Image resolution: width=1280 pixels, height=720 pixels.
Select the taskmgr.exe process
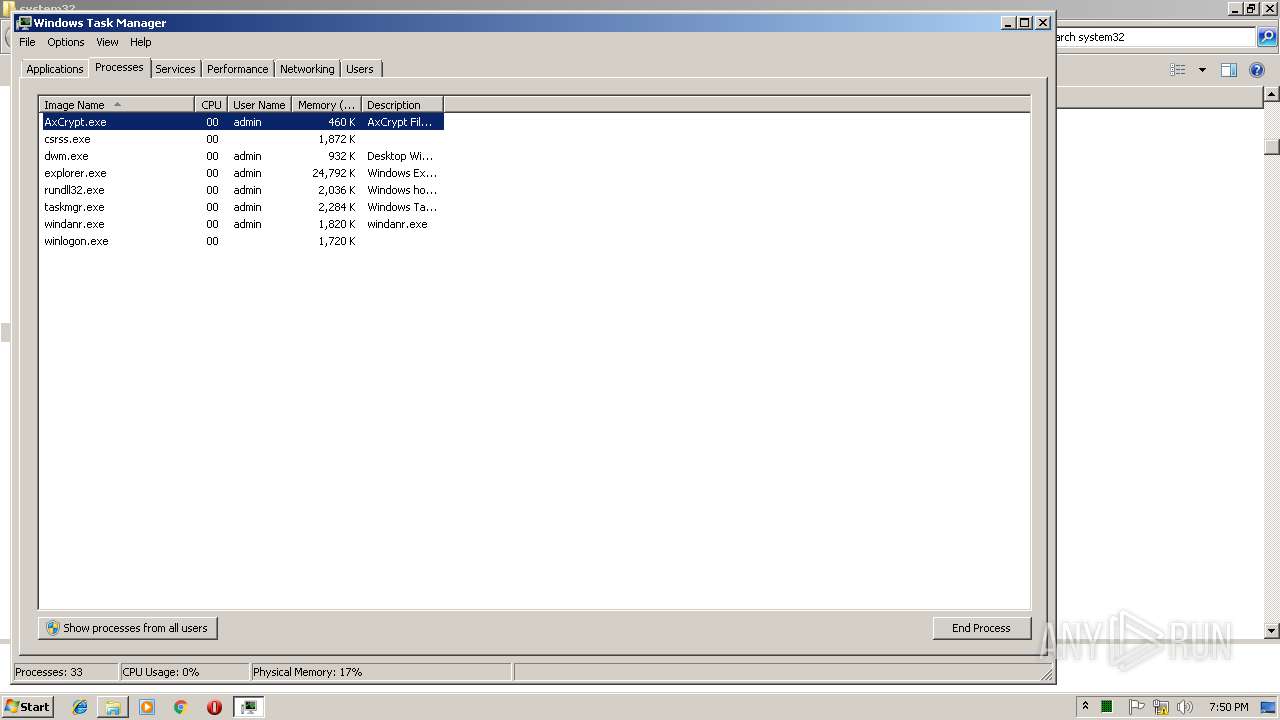[242, 207]
